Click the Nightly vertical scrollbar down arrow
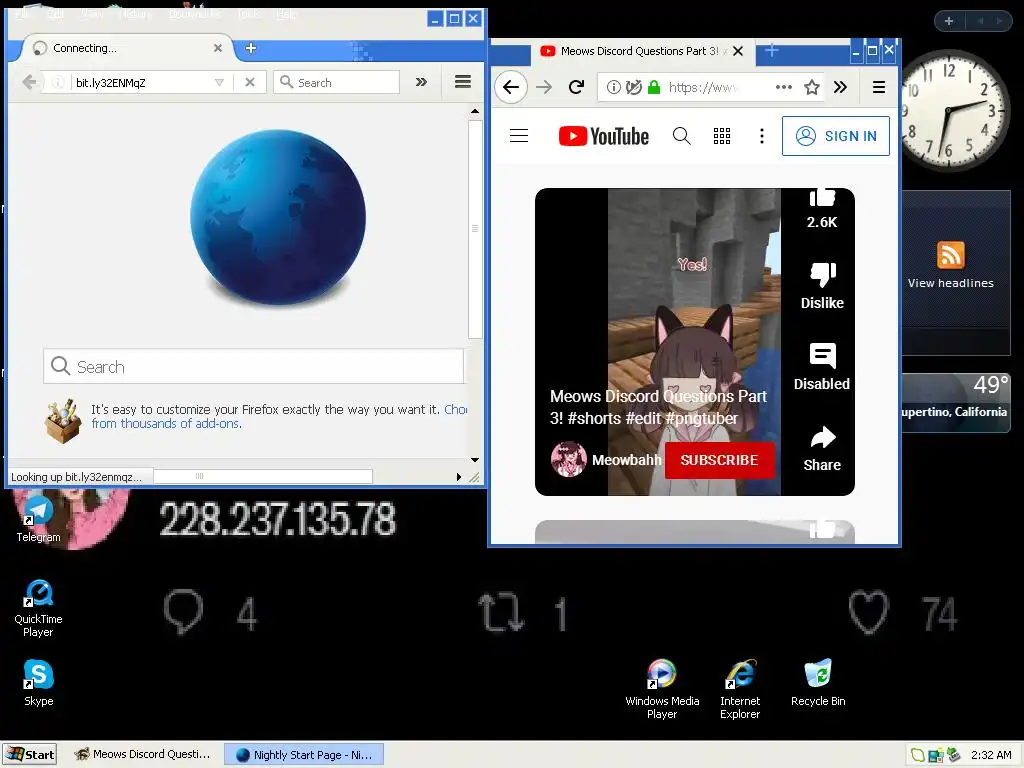This screenshot has width=1024, height=768. point(475,460)
